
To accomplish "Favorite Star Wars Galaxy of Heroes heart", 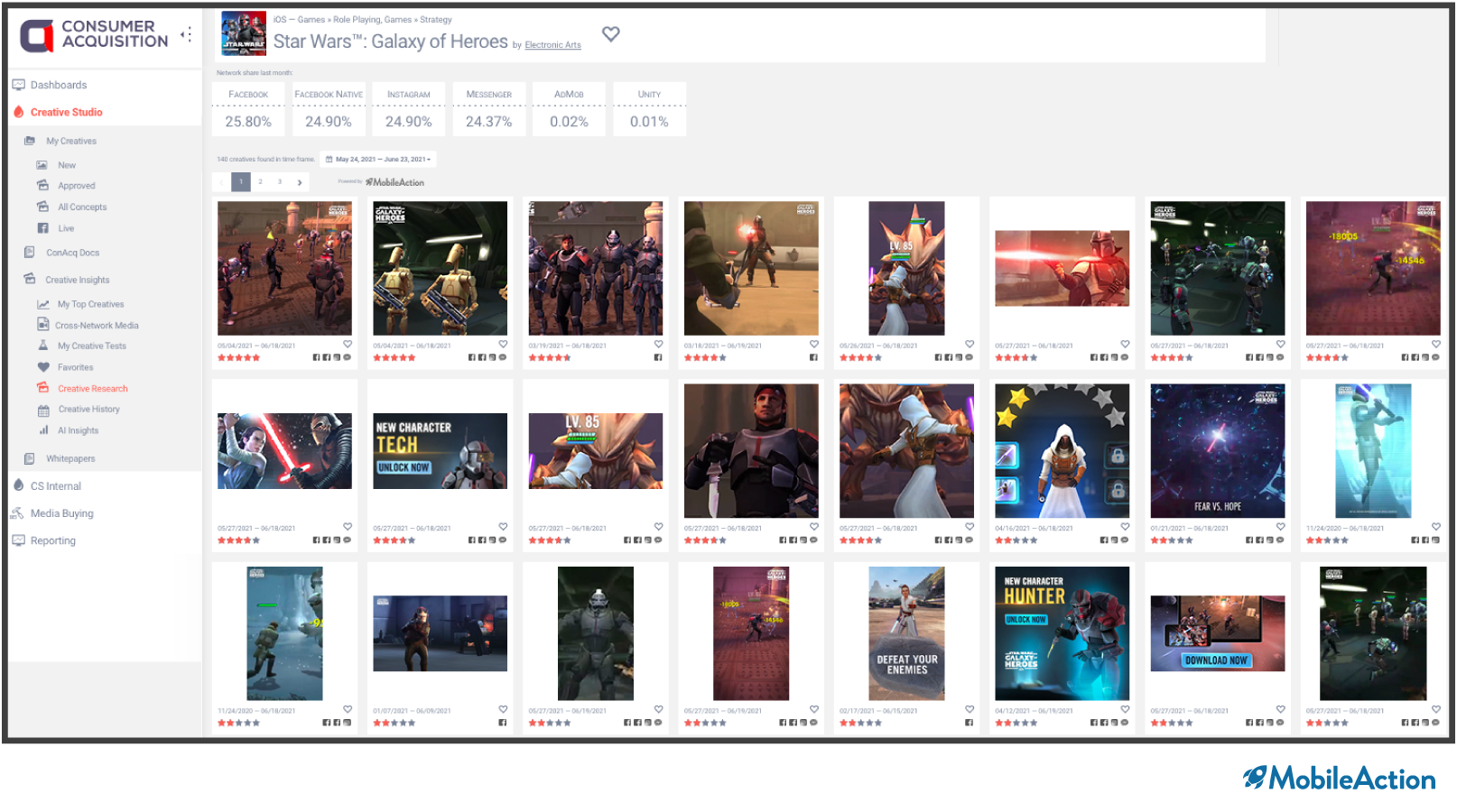I will [x=611, y=34].
